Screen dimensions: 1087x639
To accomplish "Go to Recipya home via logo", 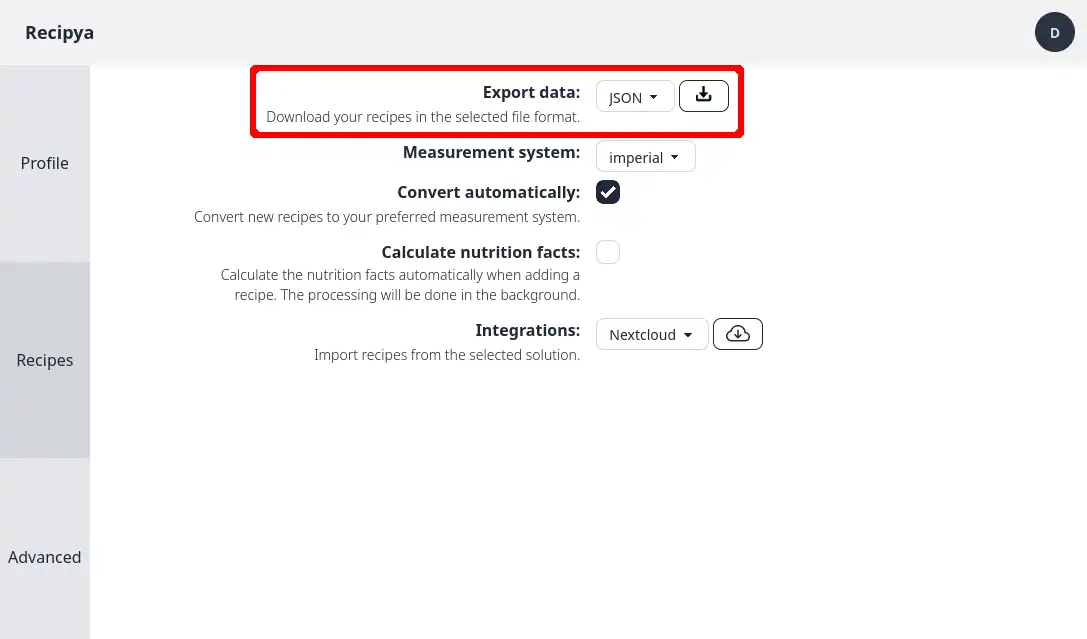I will point(60,33).
